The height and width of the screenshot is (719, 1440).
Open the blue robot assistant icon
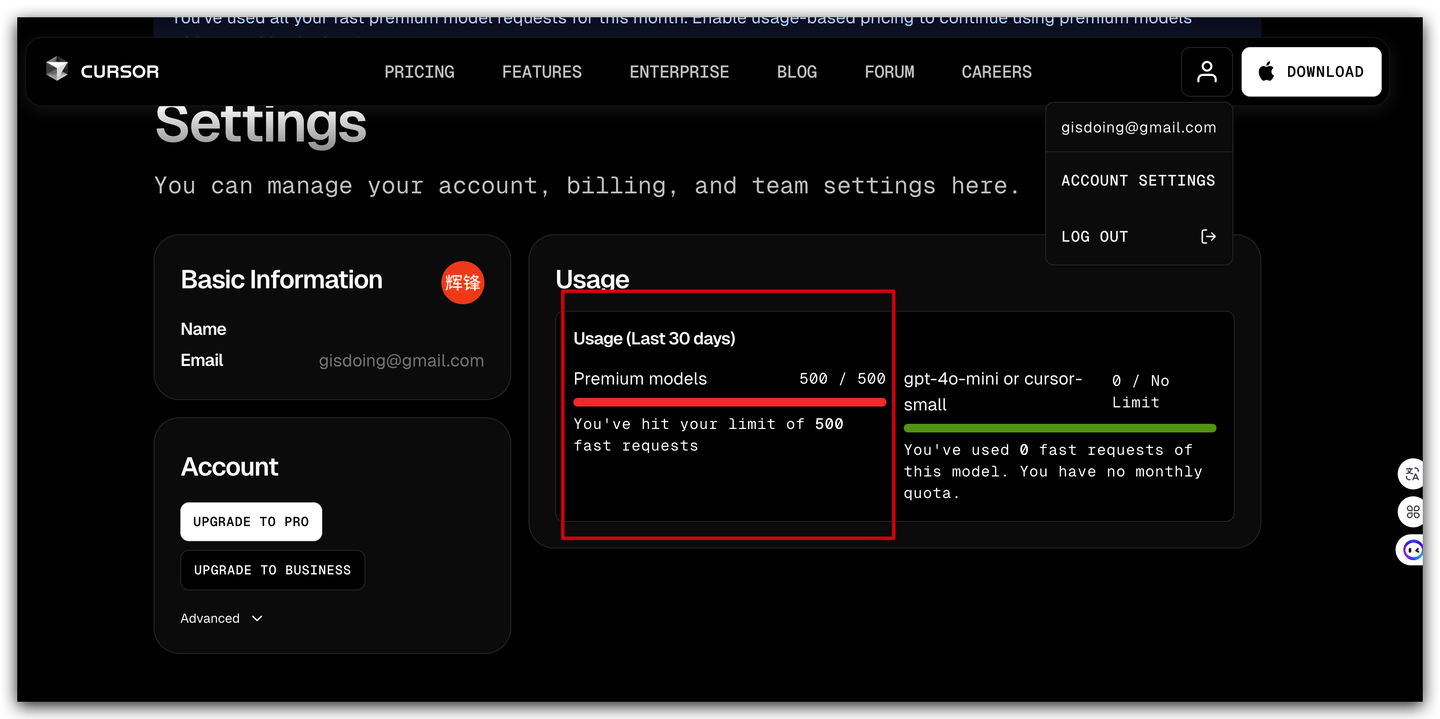[1412, 550]
